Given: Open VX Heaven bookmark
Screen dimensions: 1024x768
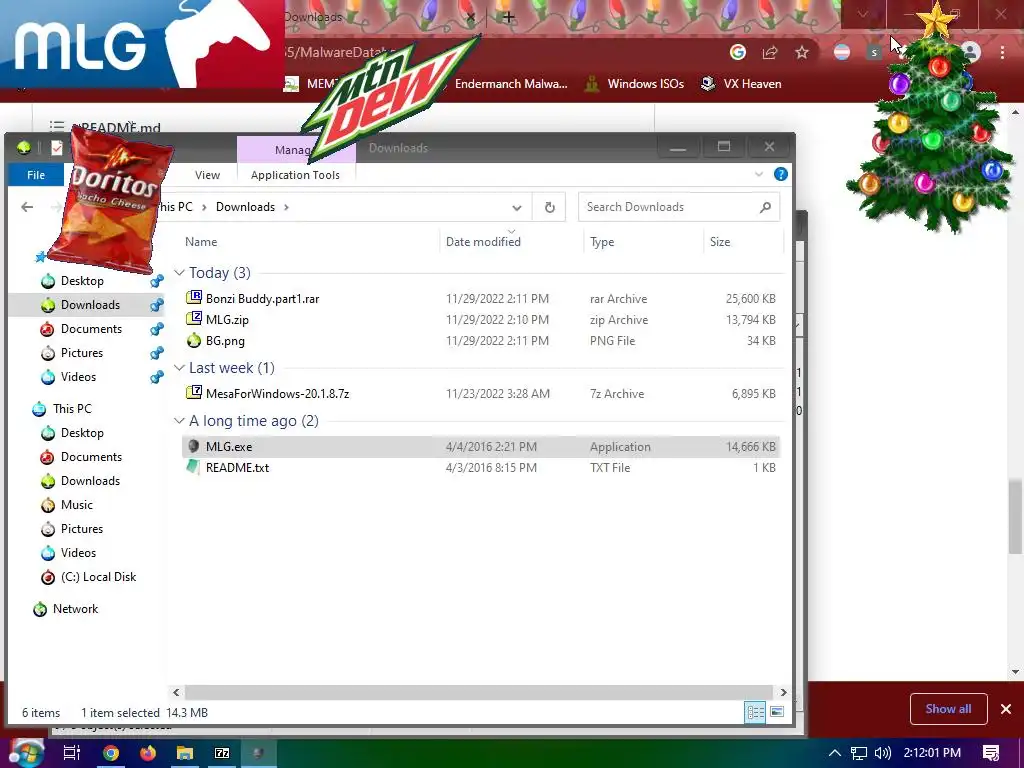Looking at the screenshot, I should (741, 84).
